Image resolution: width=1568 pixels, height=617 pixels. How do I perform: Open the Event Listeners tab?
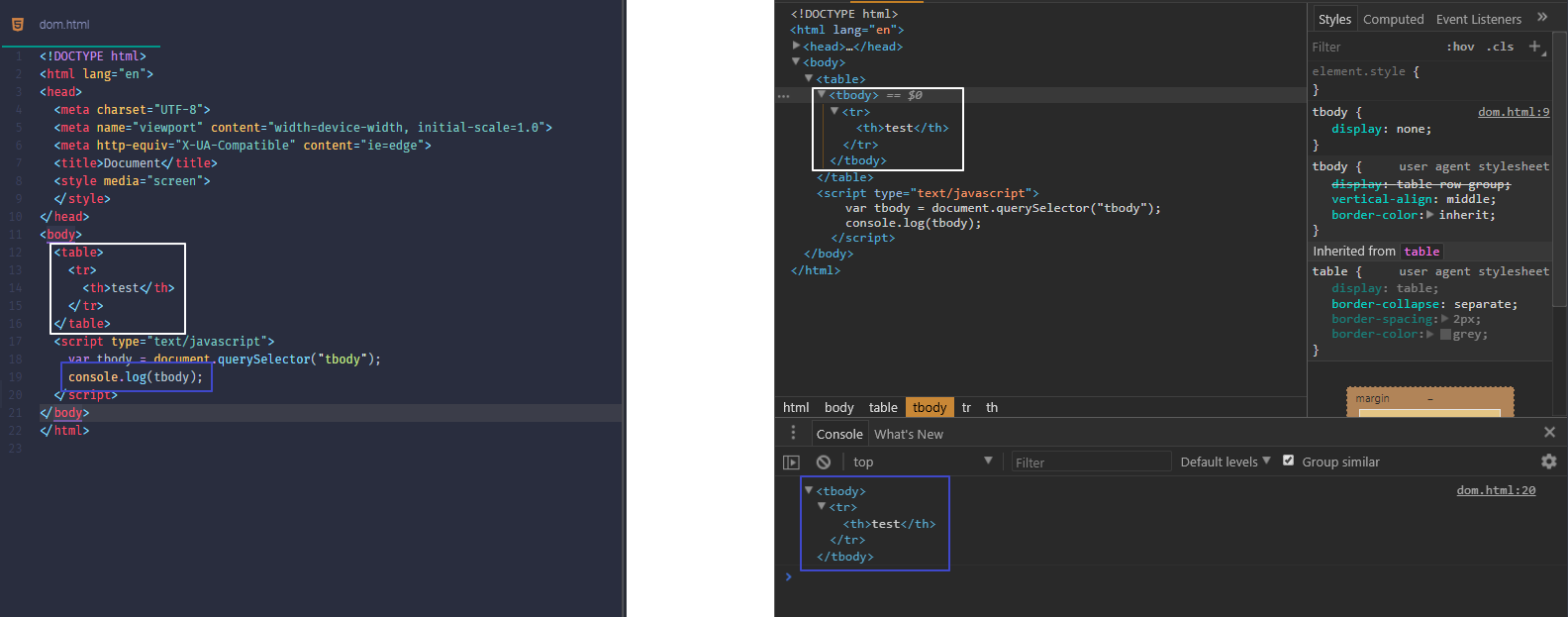pos(1478,19)
